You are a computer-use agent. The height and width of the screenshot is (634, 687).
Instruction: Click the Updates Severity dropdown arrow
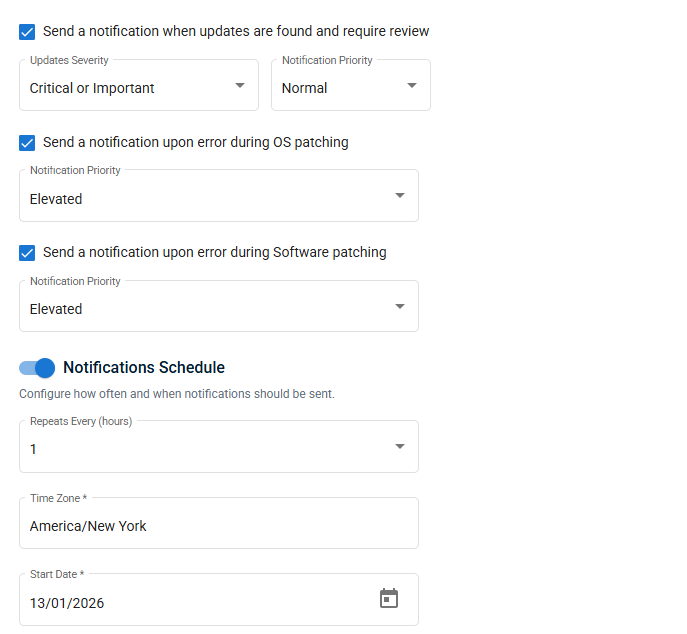tap(240, 85)
